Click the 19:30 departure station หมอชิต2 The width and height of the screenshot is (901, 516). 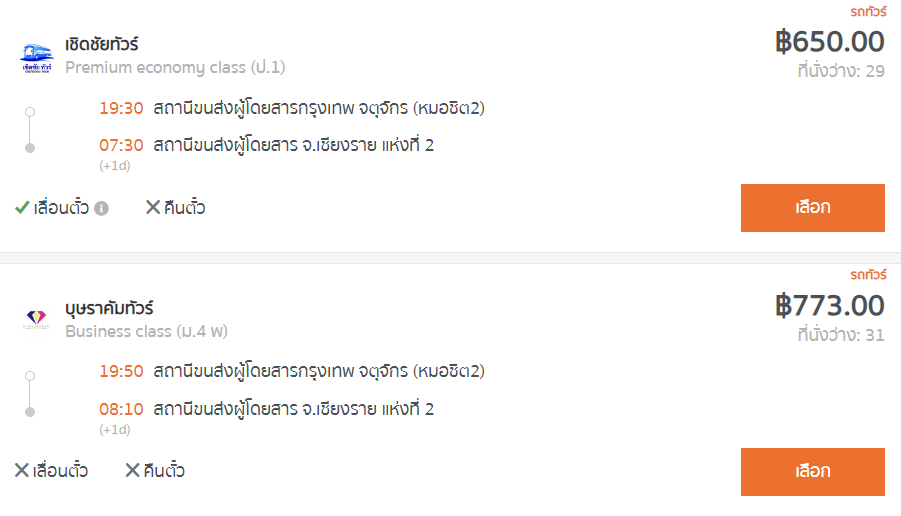click(x=319, y=108)
